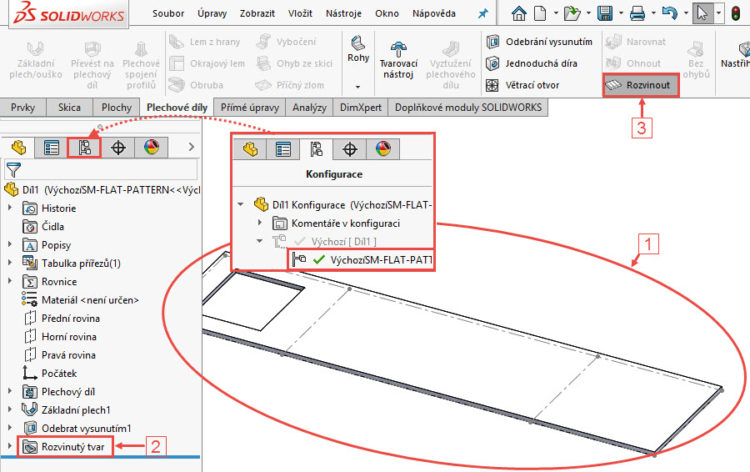Select Větrací otvor tool
The width and height of the screenshot is (750, 472).
[x=523, y=85]
